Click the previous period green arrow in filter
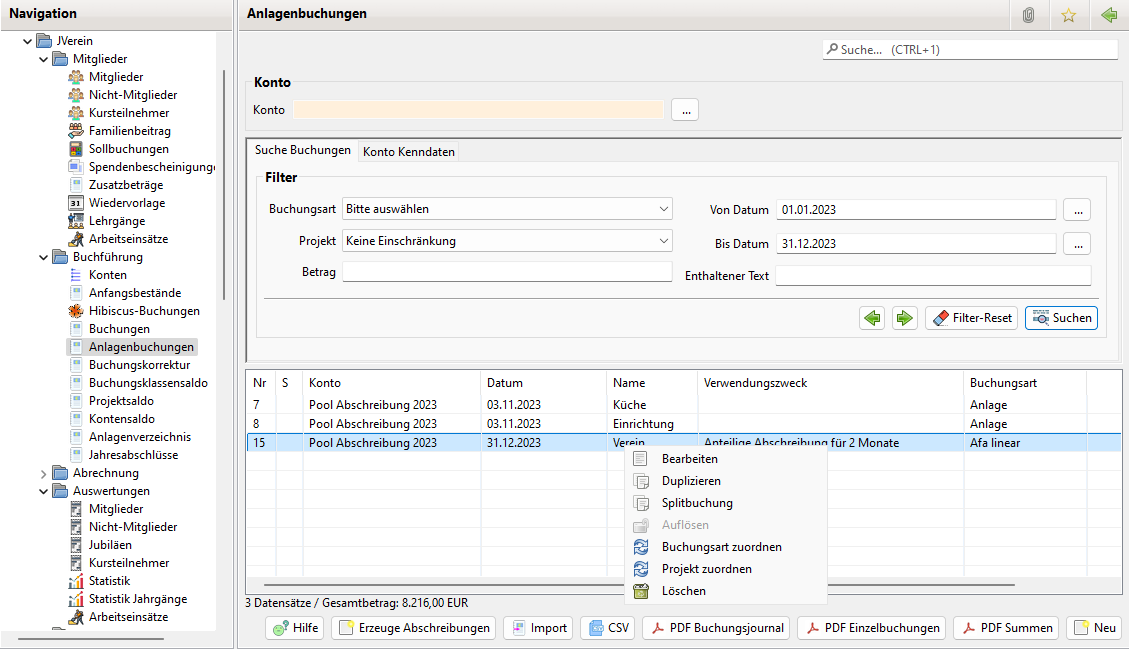The image size is (1129, 649). (873, 318)
